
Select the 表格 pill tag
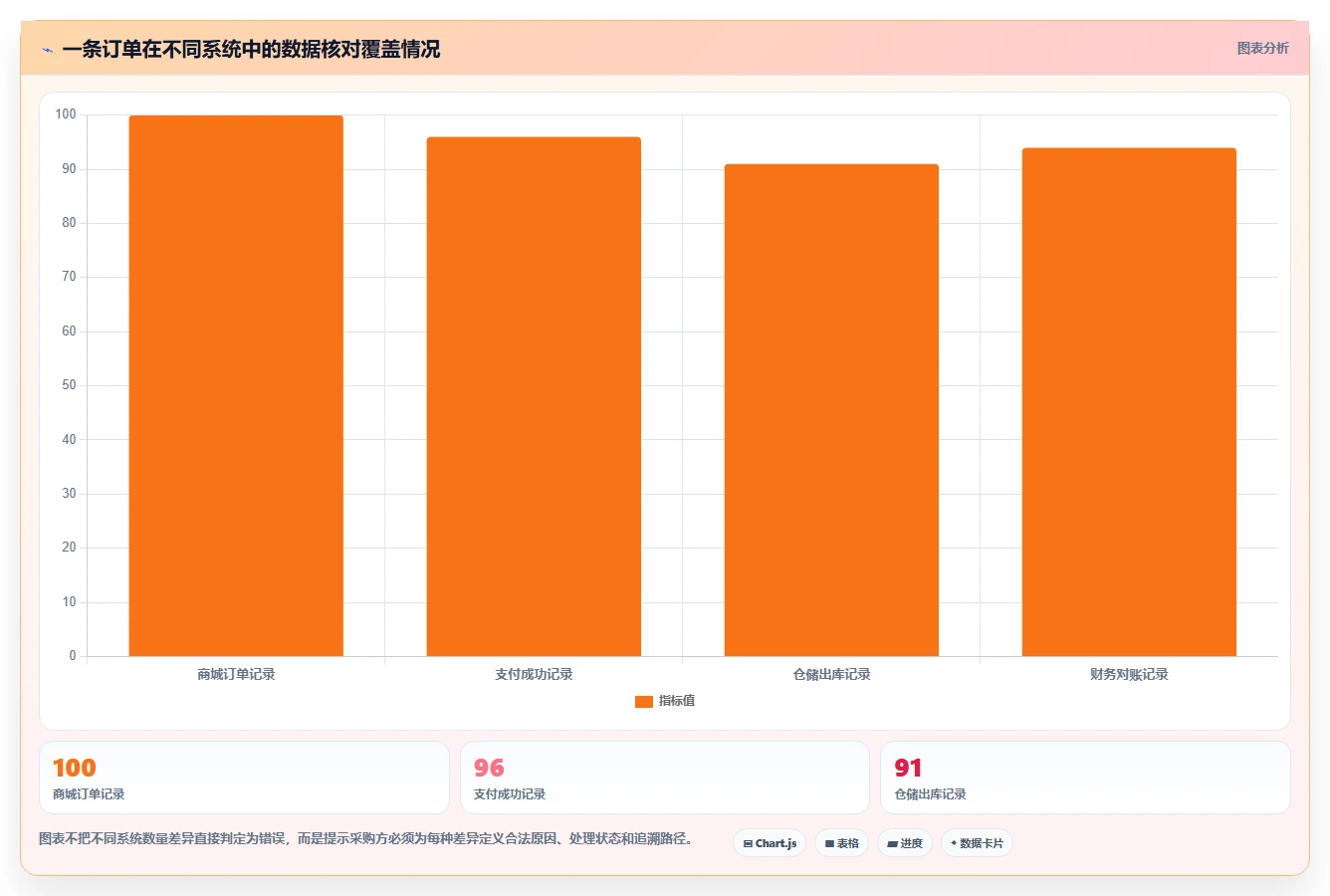tap(841, 843)
